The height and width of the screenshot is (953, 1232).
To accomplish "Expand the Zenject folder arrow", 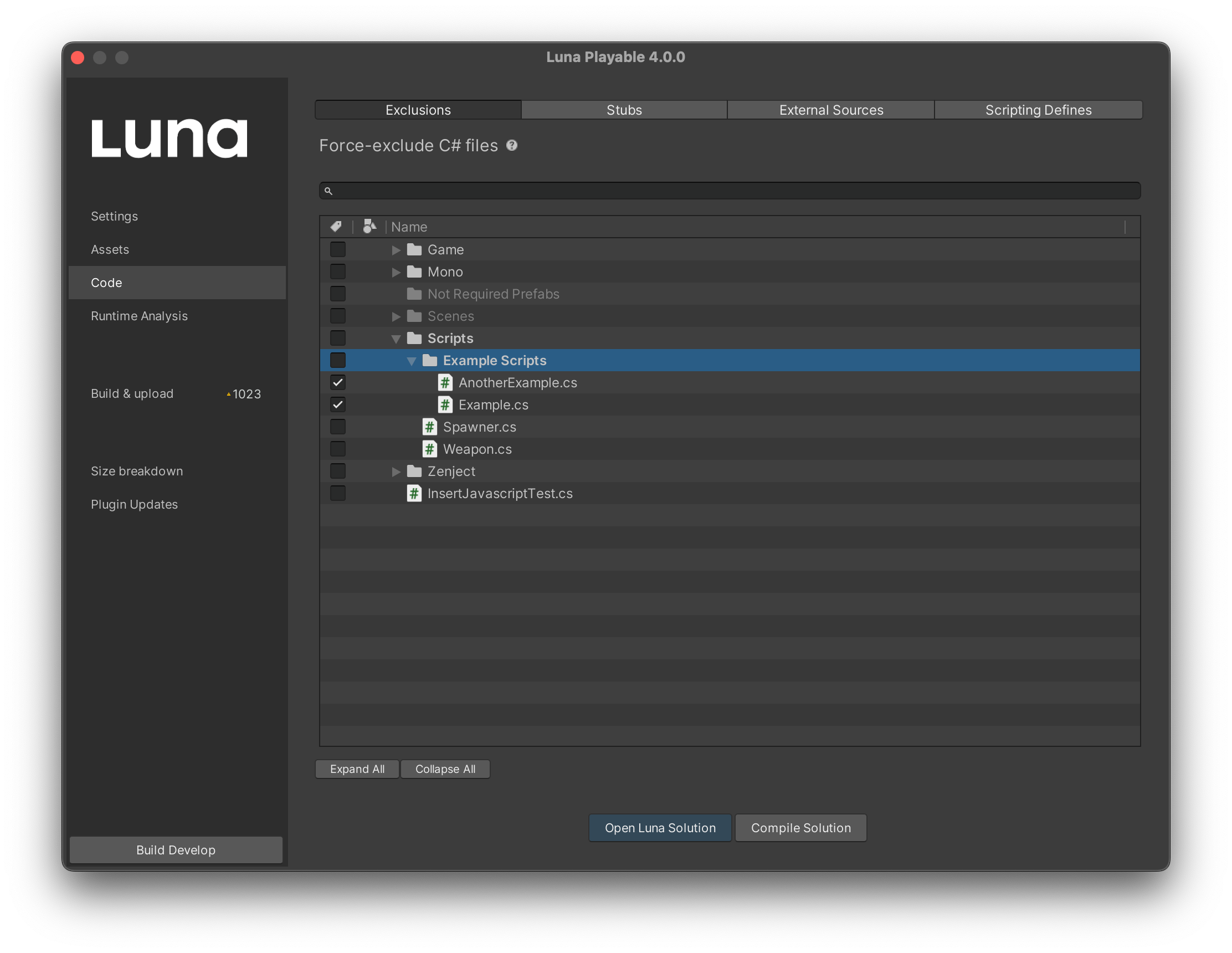I will [x=396, y=472].
